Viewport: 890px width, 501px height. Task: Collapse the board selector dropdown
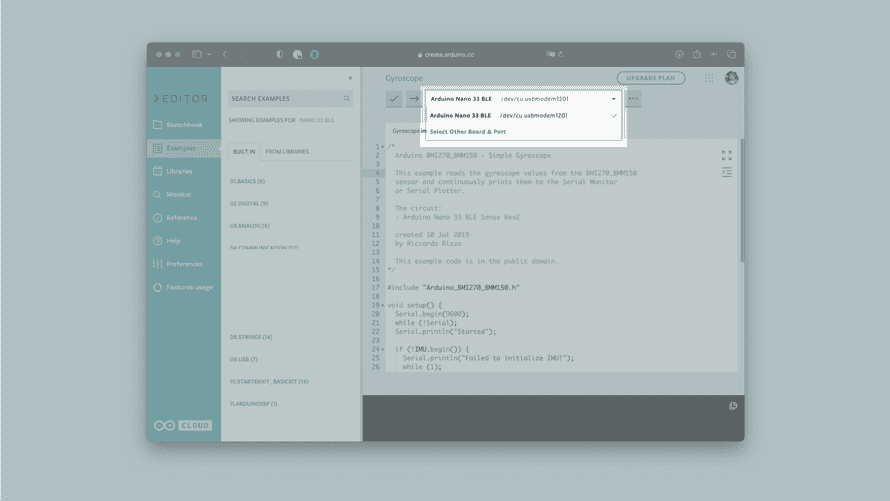pyautogui.click(x=614, y=99)
